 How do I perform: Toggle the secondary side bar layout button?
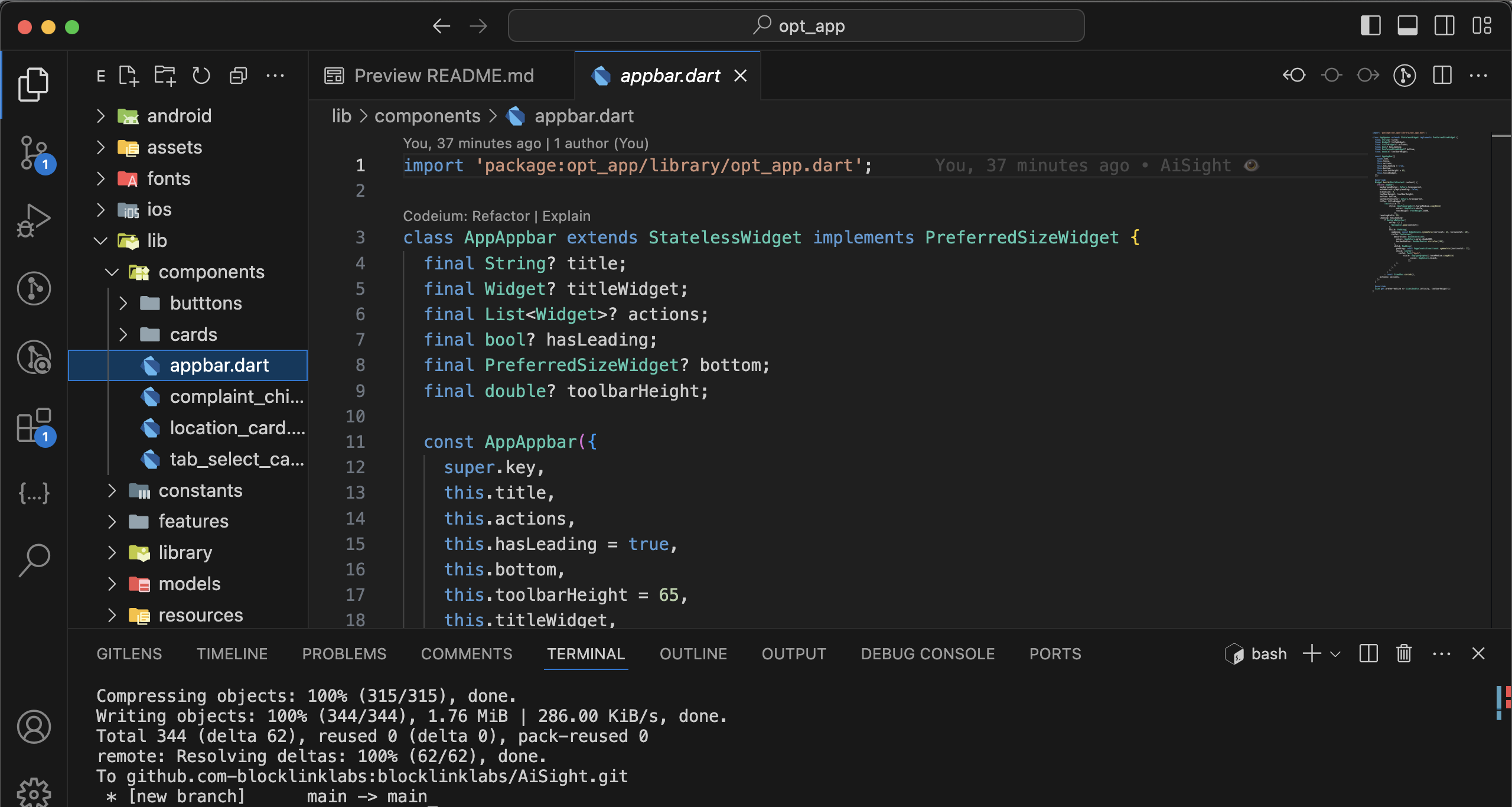[x=1445, y=26]
